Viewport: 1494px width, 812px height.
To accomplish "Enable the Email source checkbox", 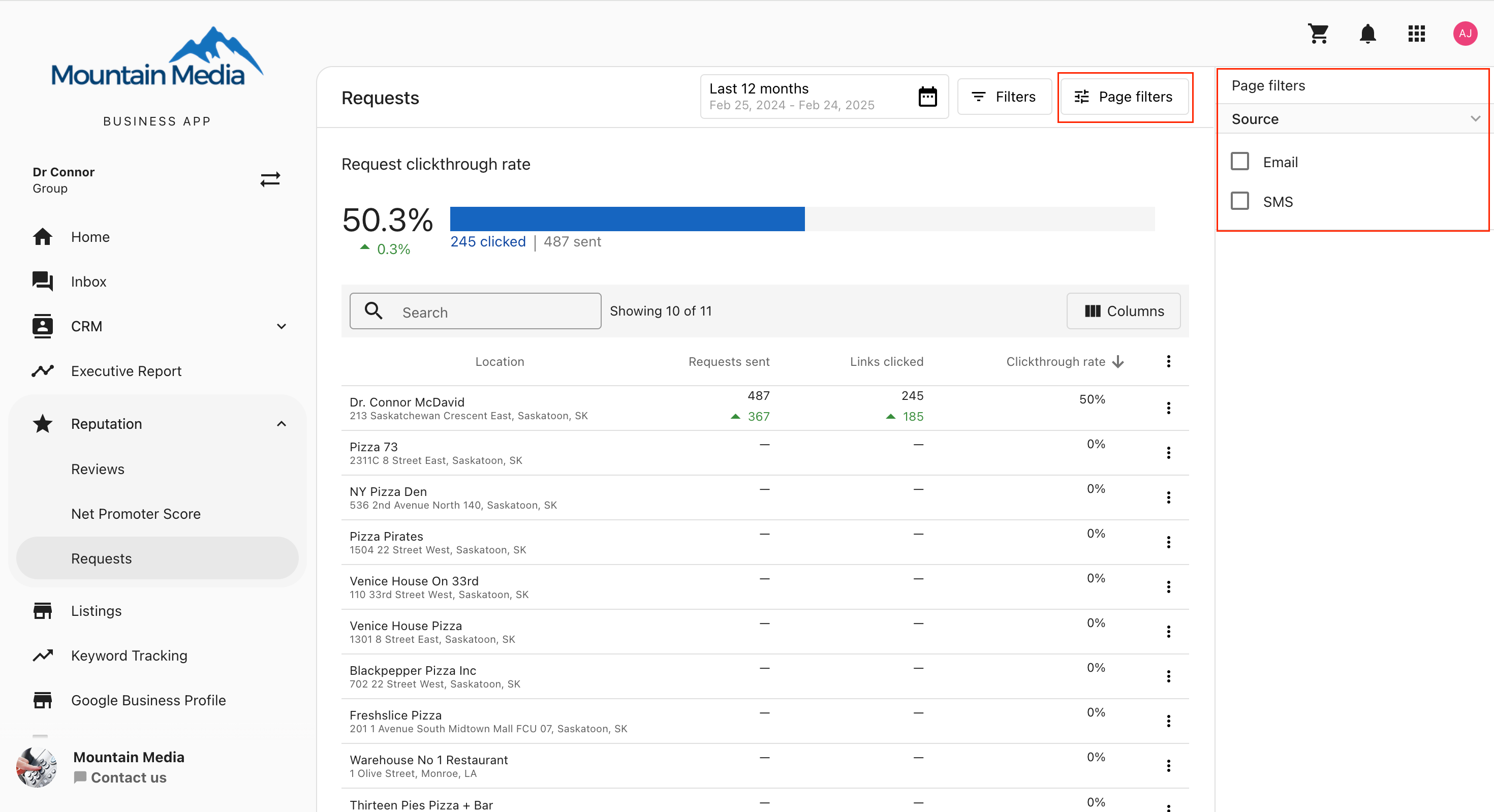I will pyautogui.click(x=1240, y=161).
